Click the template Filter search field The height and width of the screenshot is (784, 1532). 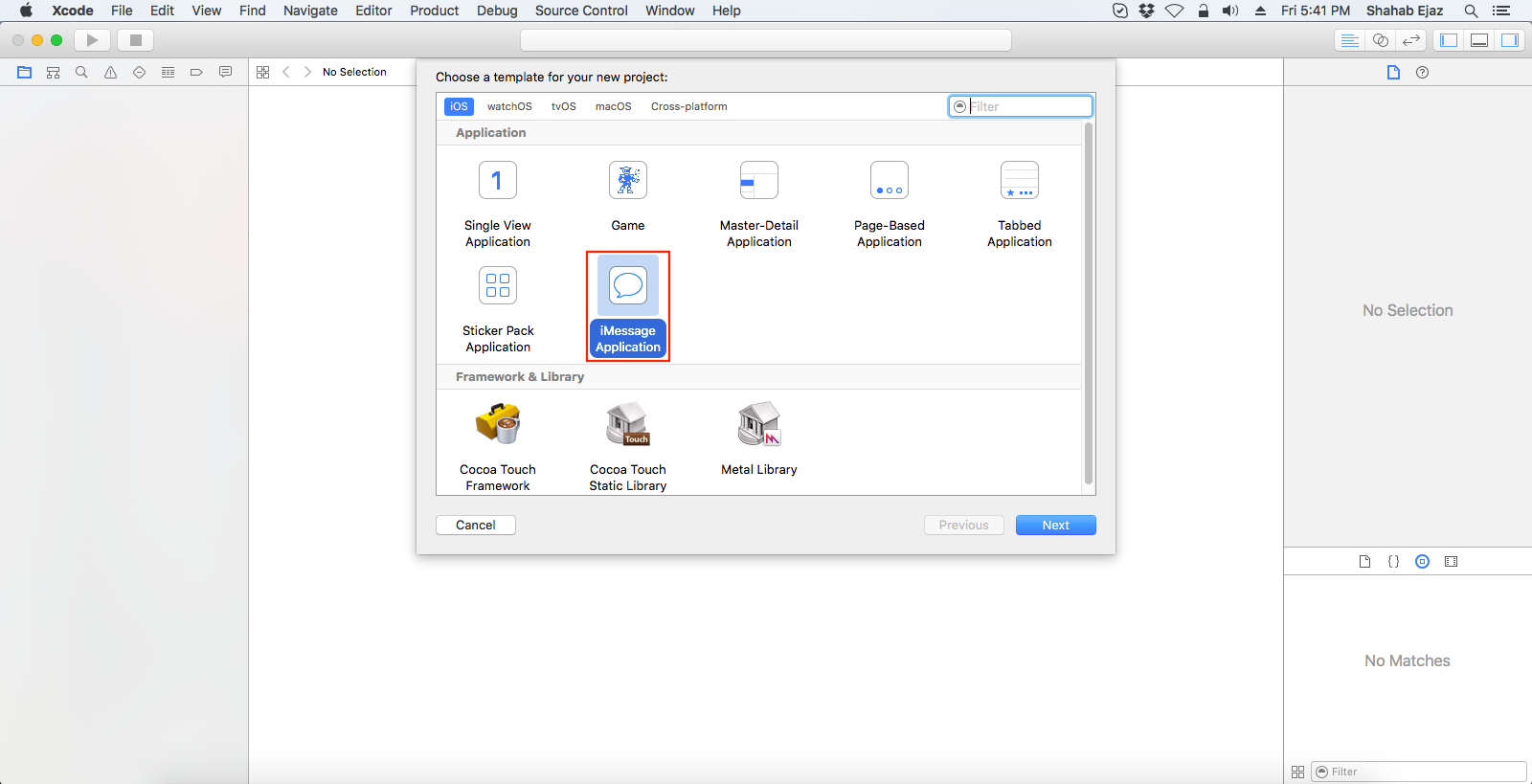(1021, 106)
